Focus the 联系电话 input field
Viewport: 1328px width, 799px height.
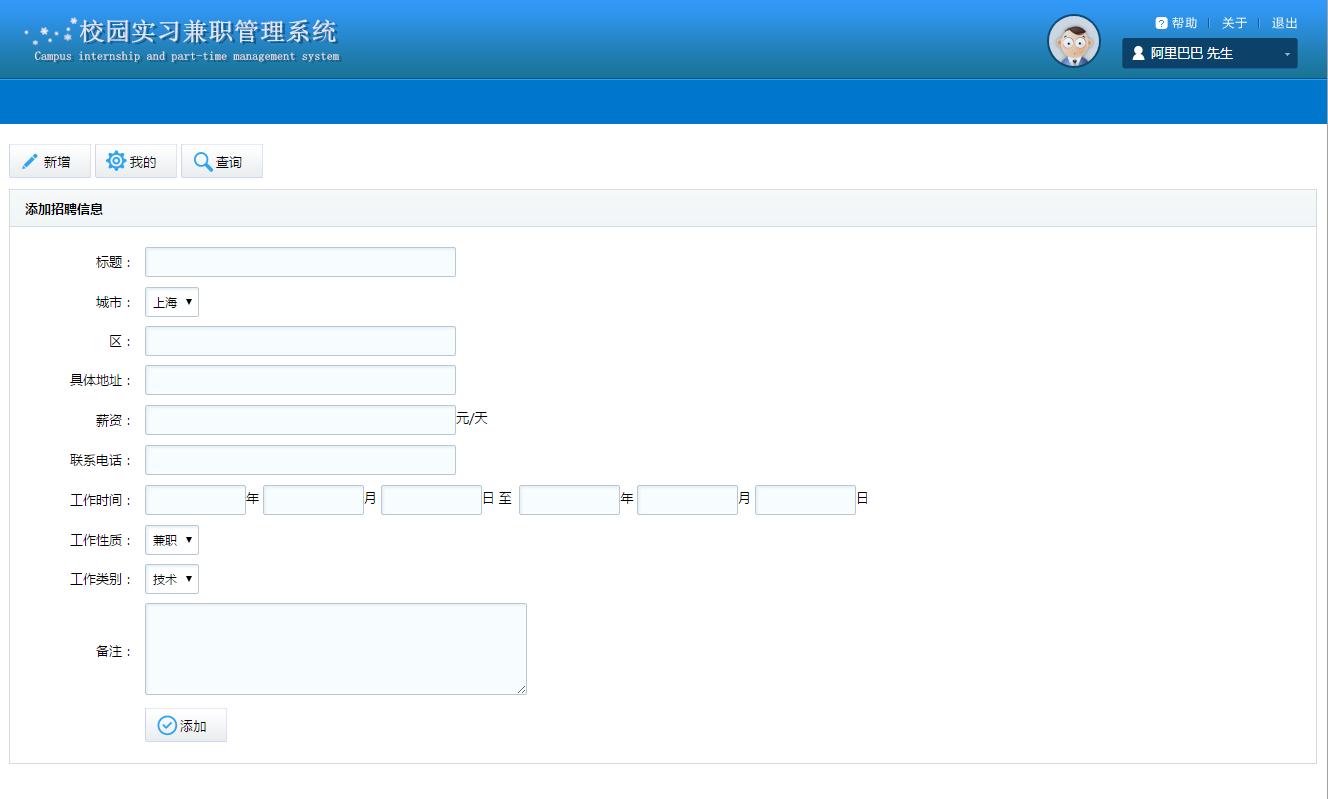[x=300, y=460]
